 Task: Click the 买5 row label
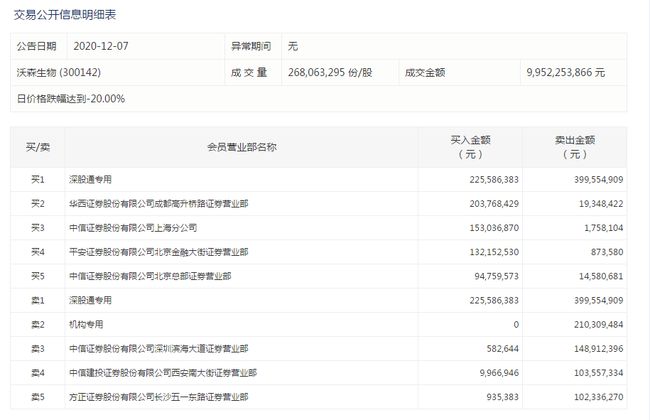38,276
